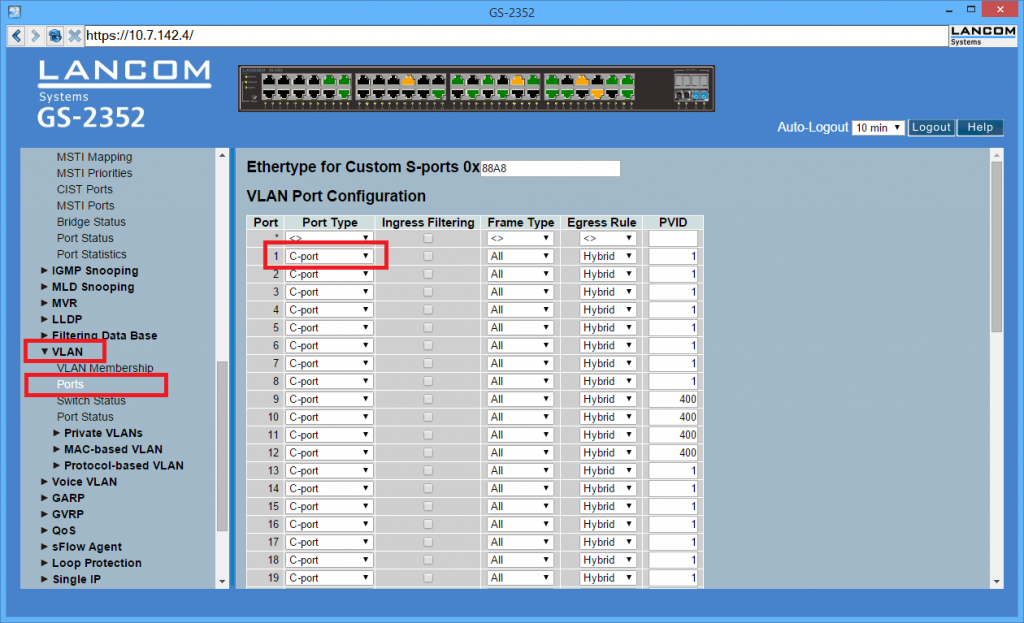Change the Auto-Logout time dropdown

click(878, 127)
